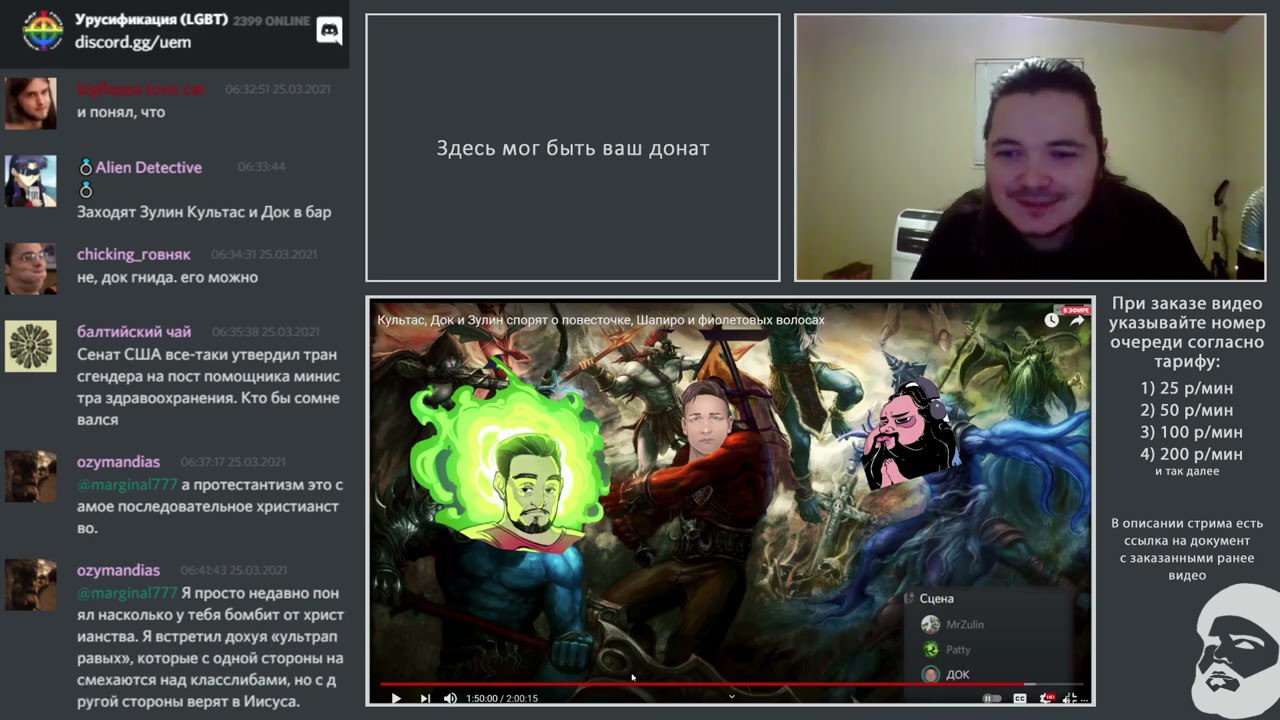
Task: Click the rainbow server emblem icon
Action: click(x=42, y=32)
